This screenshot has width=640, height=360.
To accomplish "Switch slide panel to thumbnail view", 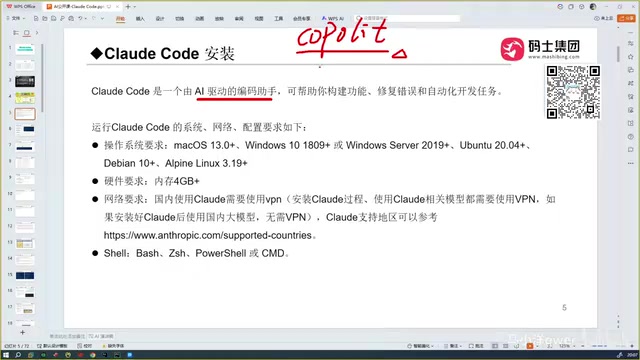I will coord(27,33).
